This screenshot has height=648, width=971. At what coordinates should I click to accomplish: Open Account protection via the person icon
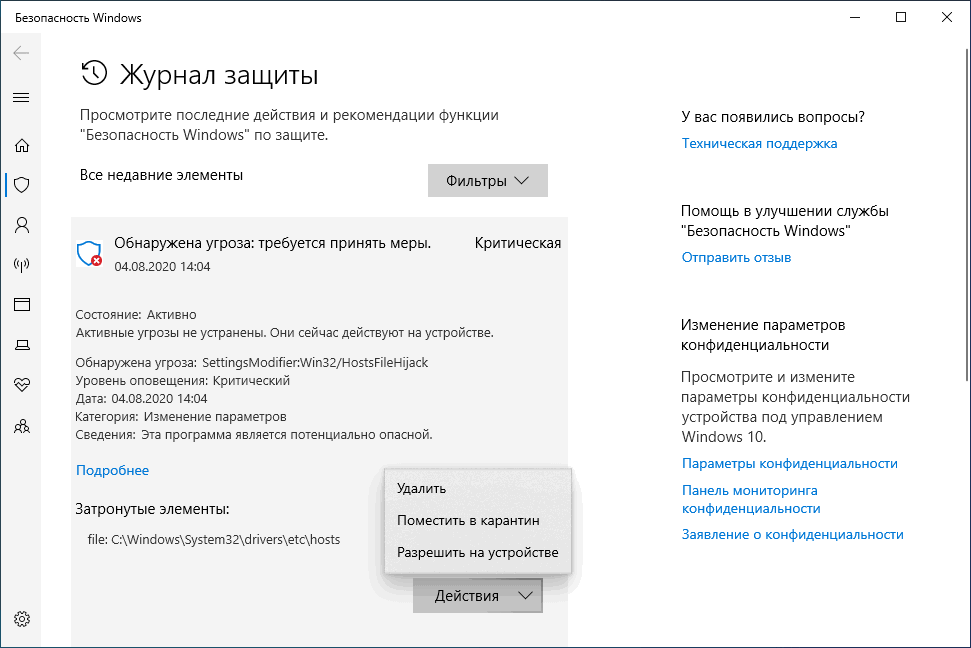pos(22,225)
